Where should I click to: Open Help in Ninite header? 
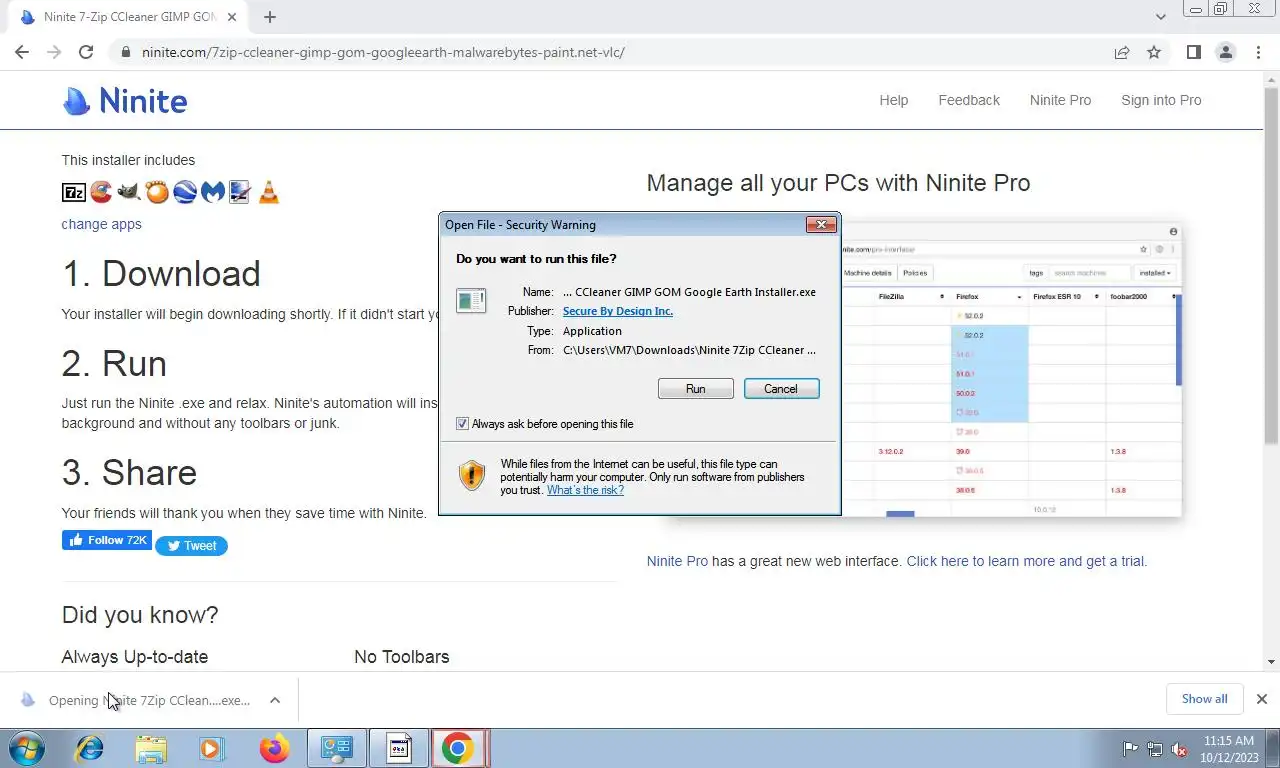click(x=894, y=100)
